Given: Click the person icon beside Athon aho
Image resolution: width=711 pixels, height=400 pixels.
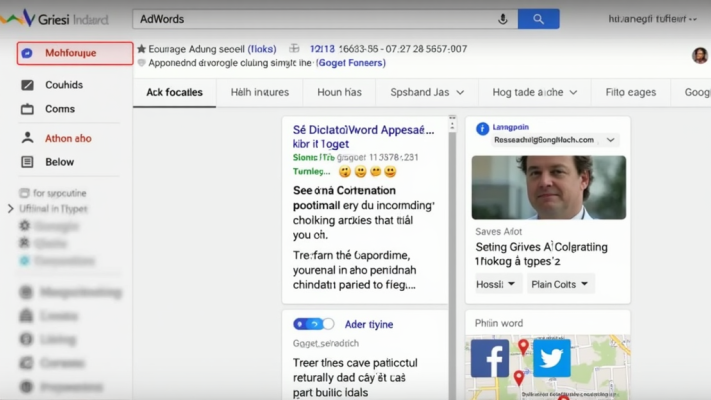Looking at the screenshot, I should coord(27,138).
